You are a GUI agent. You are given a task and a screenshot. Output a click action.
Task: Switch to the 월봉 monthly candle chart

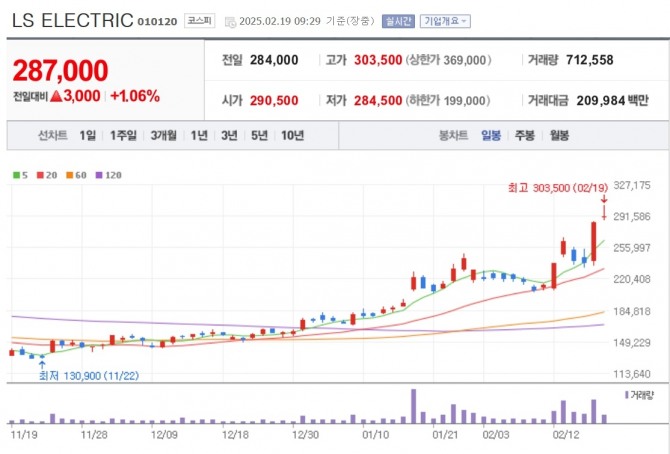coord(559,136)
